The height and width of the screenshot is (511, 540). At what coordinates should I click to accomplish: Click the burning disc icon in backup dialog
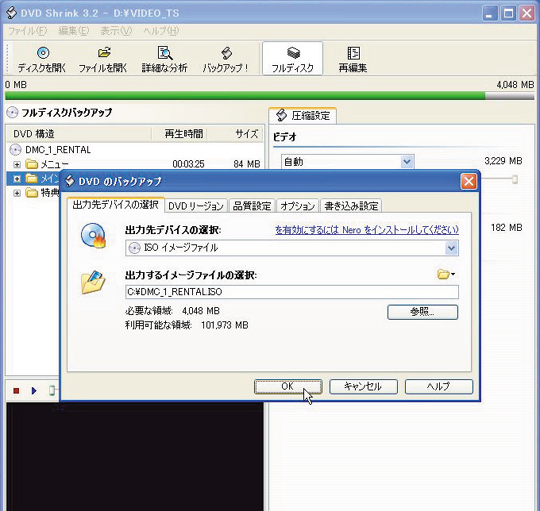(x=93, y=236)
